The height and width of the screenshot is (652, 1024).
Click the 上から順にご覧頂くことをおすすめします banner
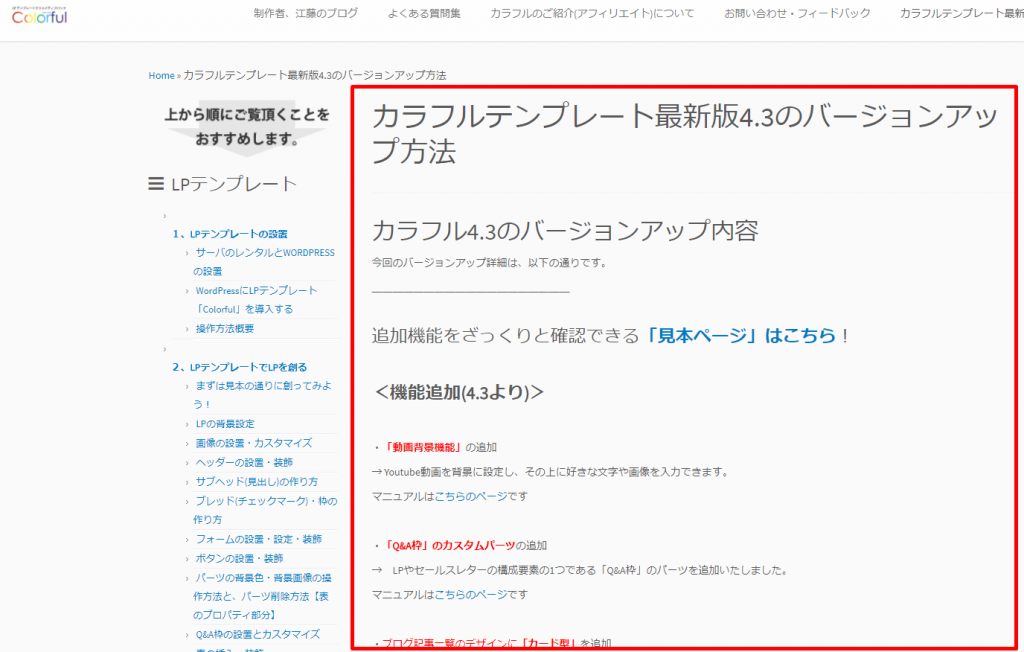click(x=247, y=127)
